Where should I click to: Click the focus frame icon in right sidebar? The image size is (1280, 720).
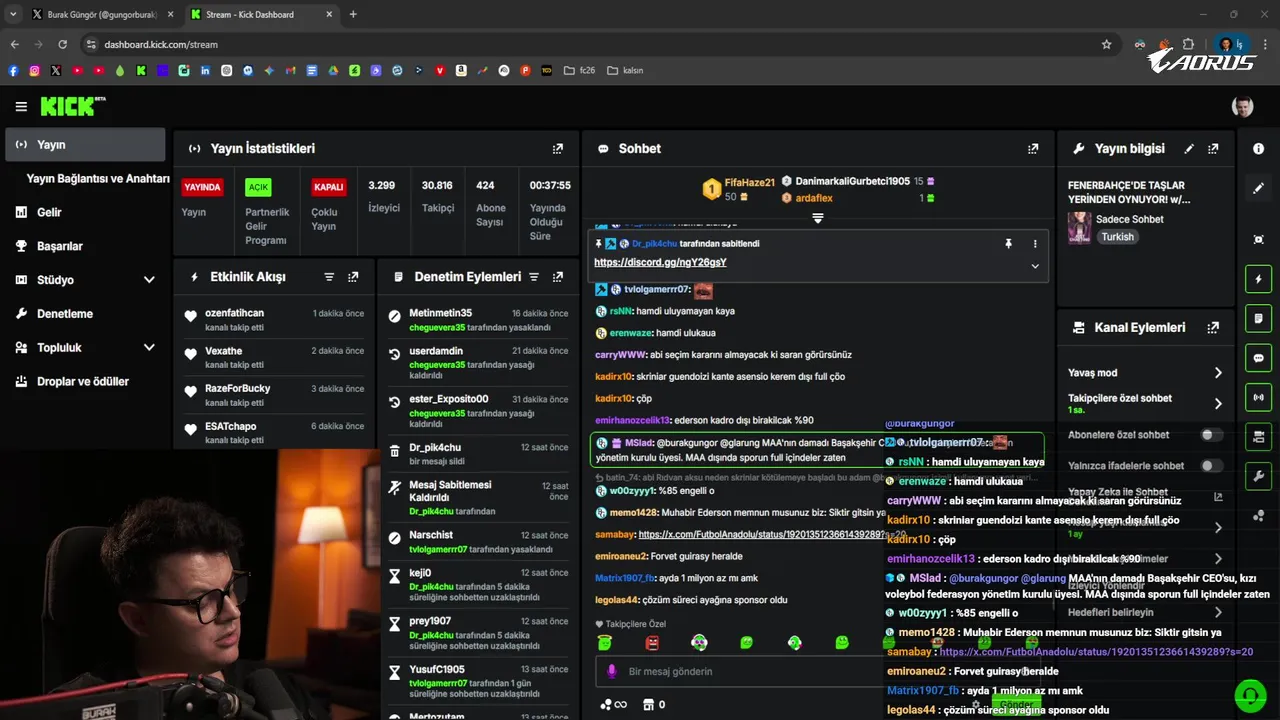(x=1258, y=239)
